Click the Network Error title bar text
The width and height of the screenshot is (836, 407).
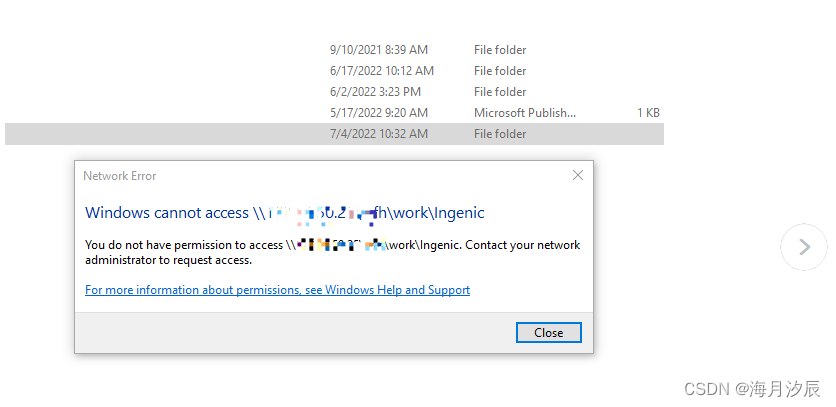point(120,176)
